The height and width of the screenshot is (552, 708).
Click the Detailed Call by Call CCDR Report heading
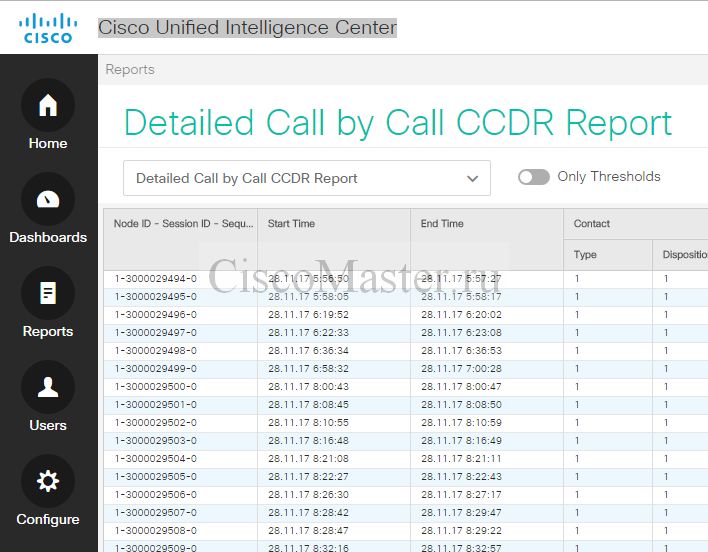point(398,123)
